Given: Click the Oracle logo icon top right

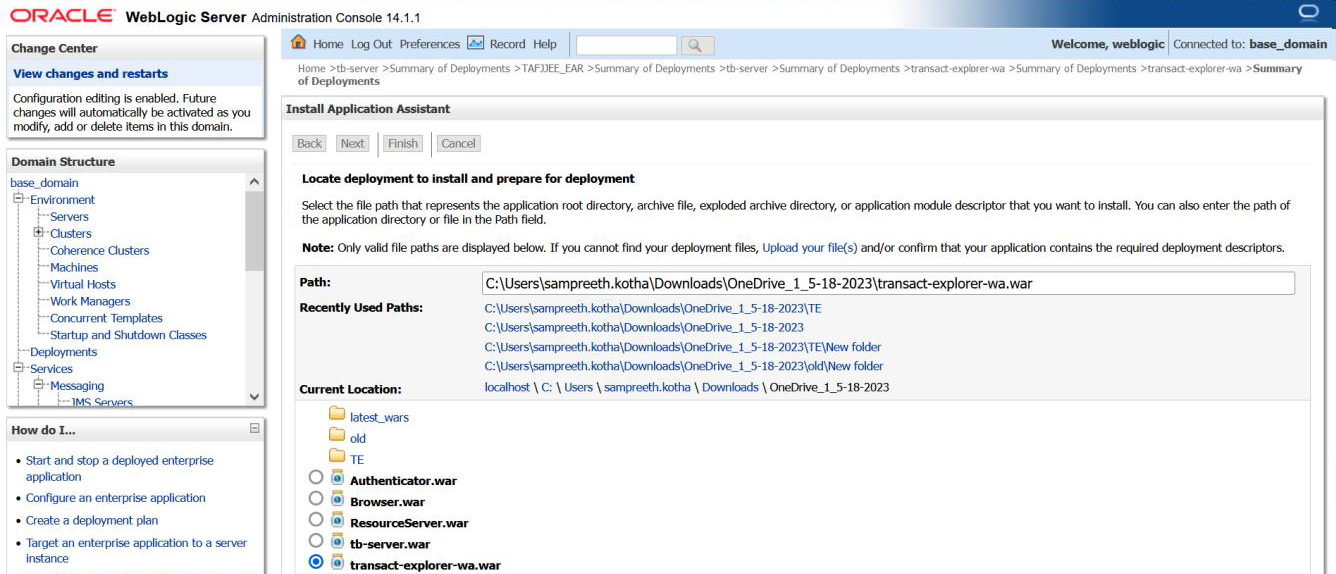Looking at the screenshot, I should (x=1308, y=12).
